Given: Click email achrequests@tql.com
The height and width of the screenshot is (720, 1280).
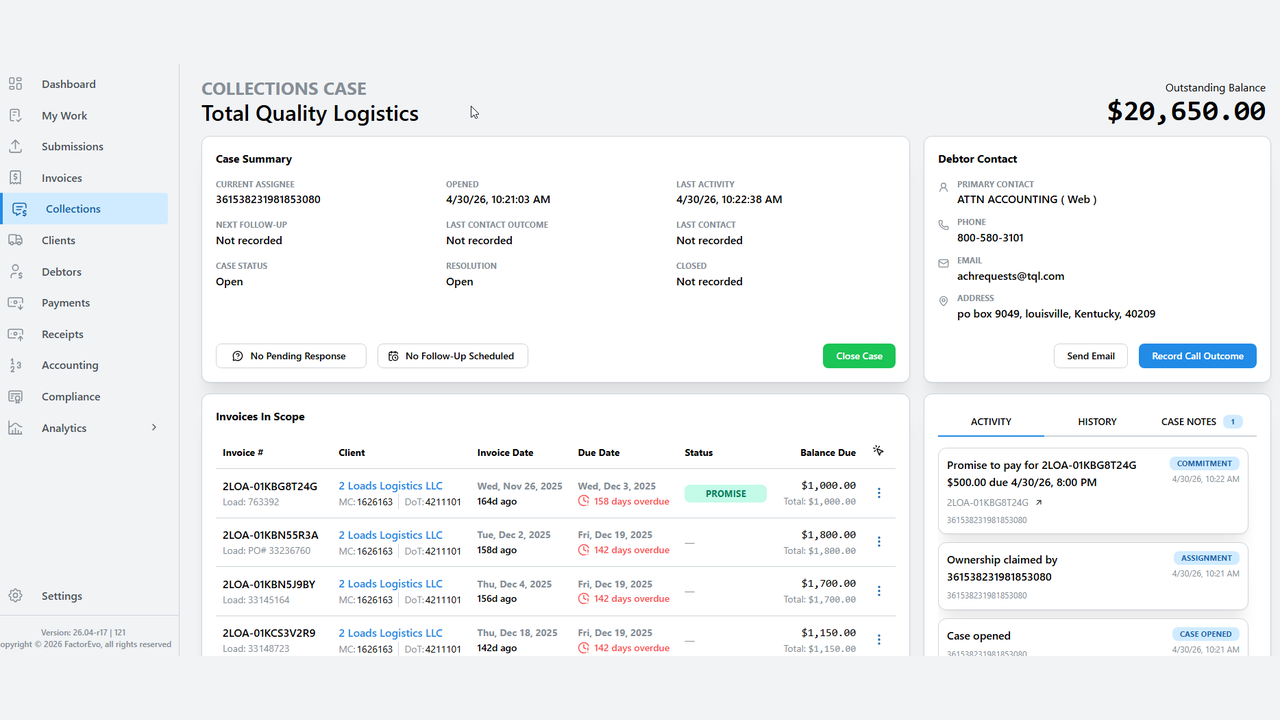Looking at the screenshot, I should 1010,276.
